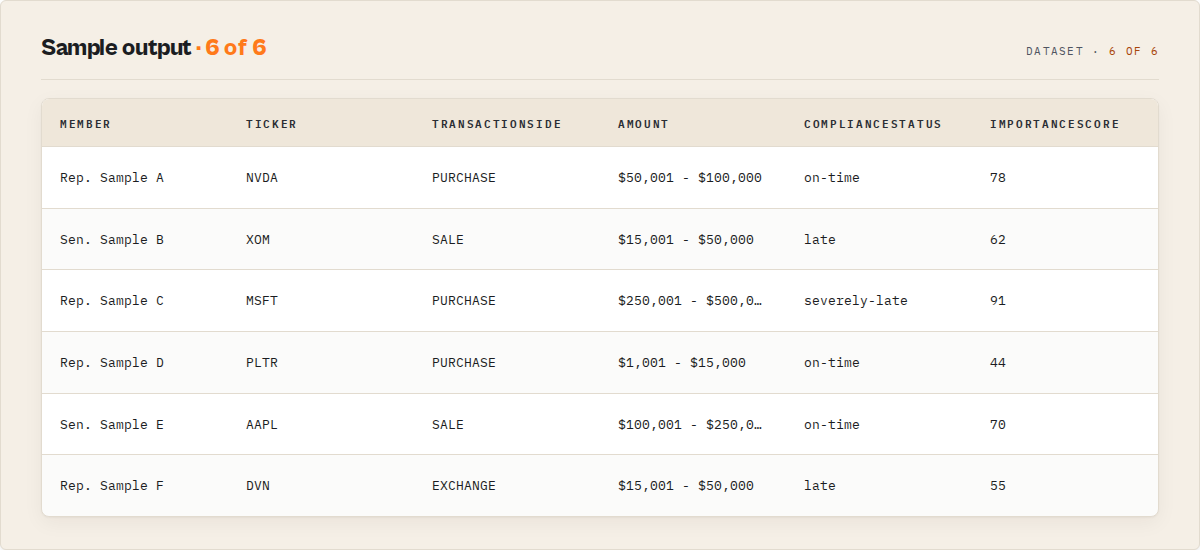Click the AMOUNT column header
This screenshot has height=550, width=1200.
click(643, 124)
